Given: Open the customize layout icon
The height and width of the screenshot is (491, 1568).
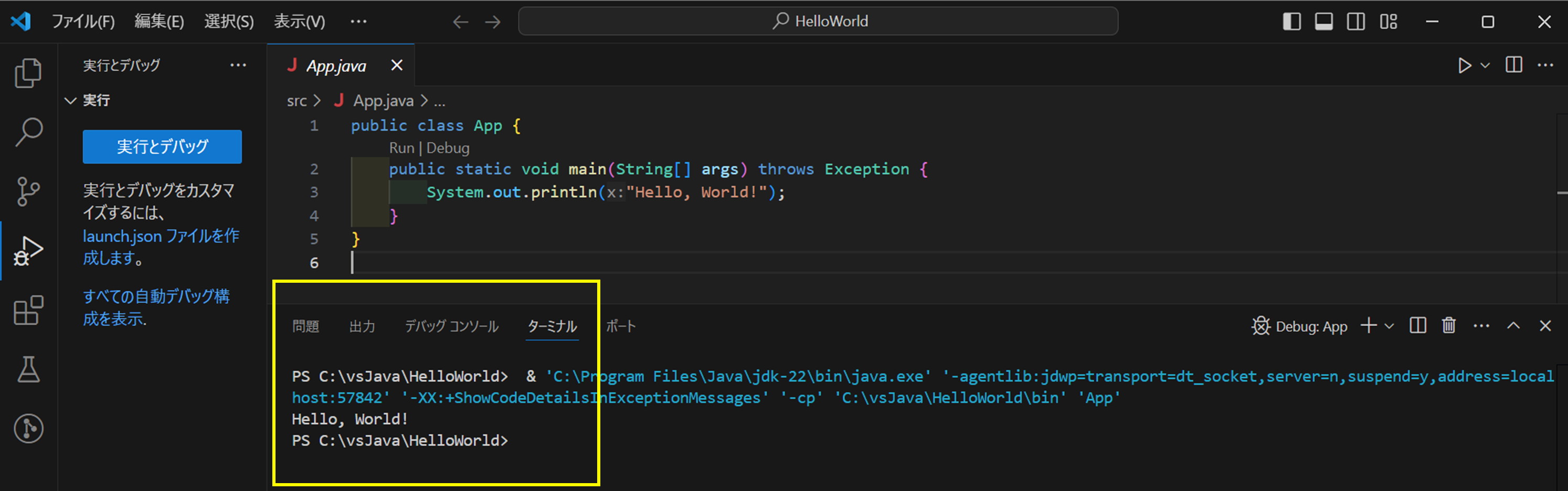Looking at the screenshot, I should tap(1389, 22).
